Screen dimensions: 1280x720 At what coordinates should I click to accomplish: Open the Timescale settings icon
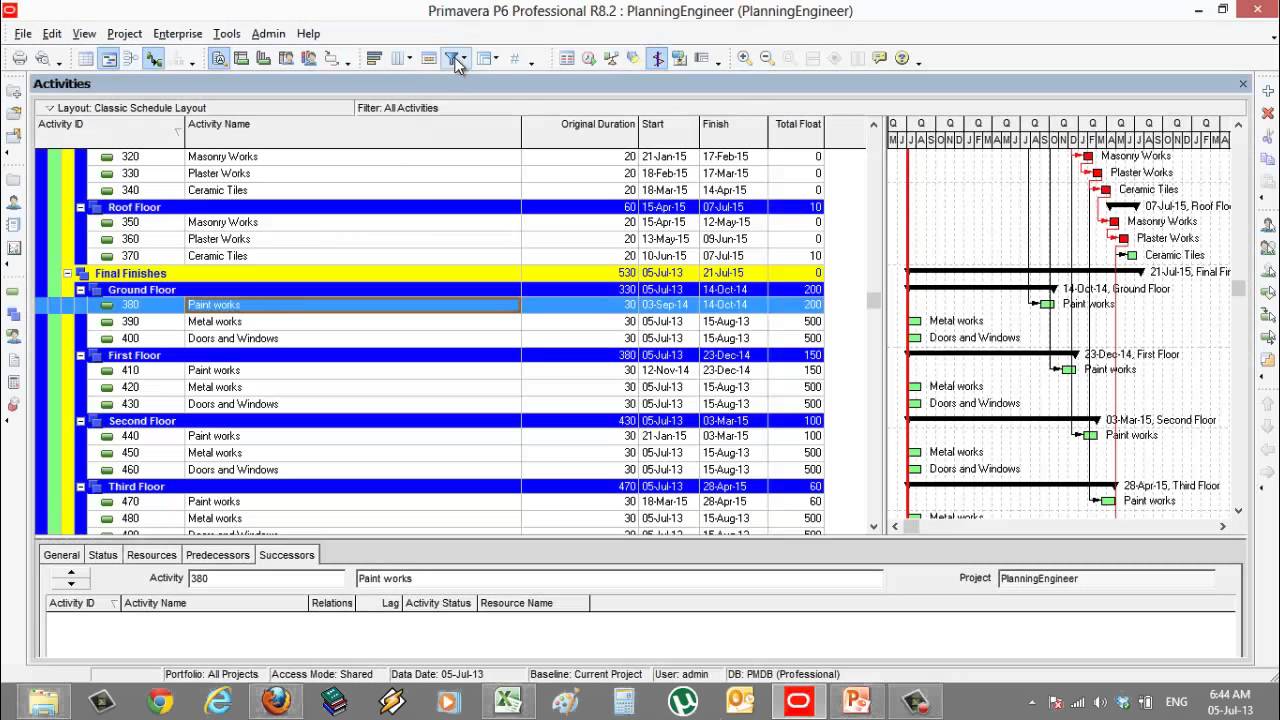429,59
